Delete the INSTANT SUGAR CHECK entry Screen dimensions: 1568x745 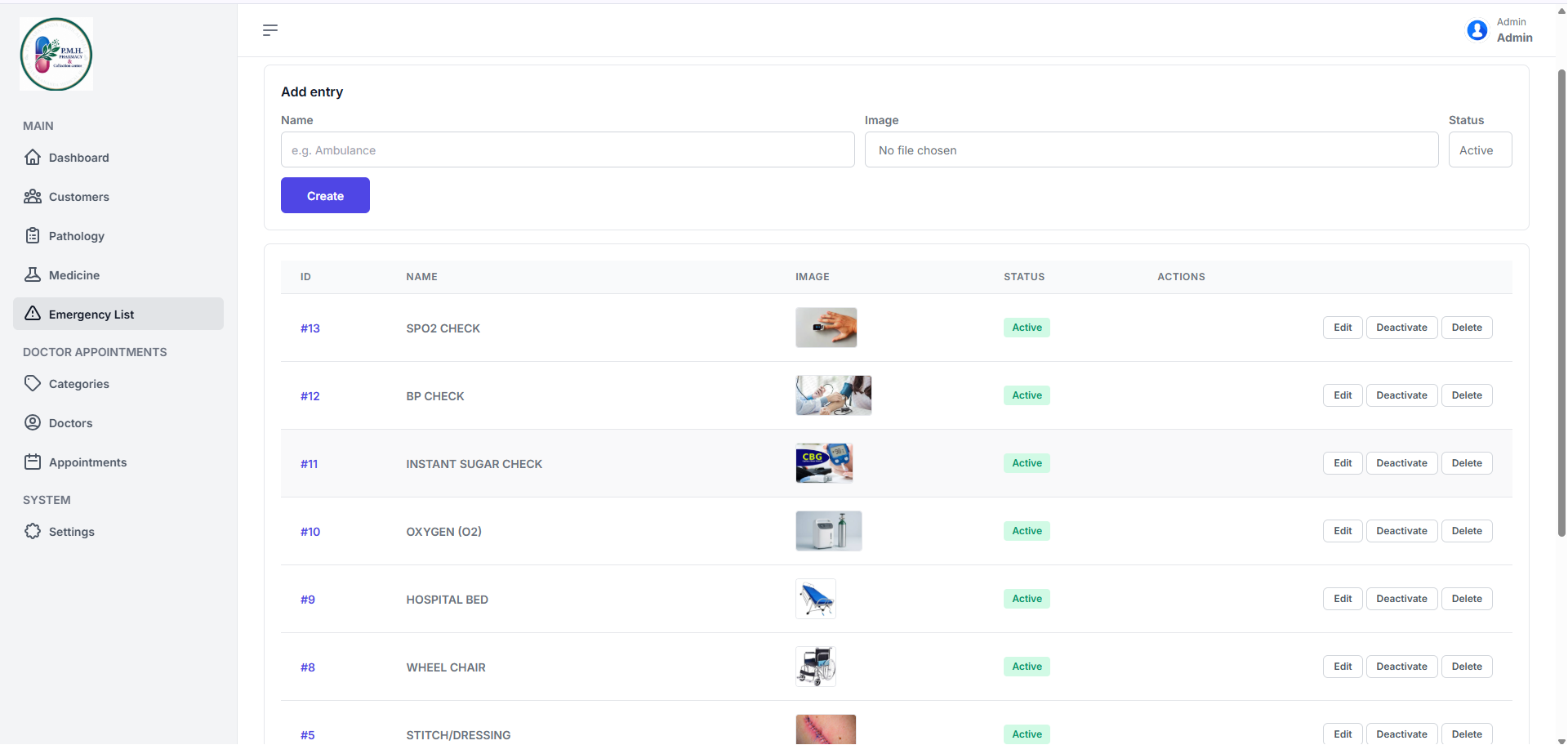coord(1467,463)
